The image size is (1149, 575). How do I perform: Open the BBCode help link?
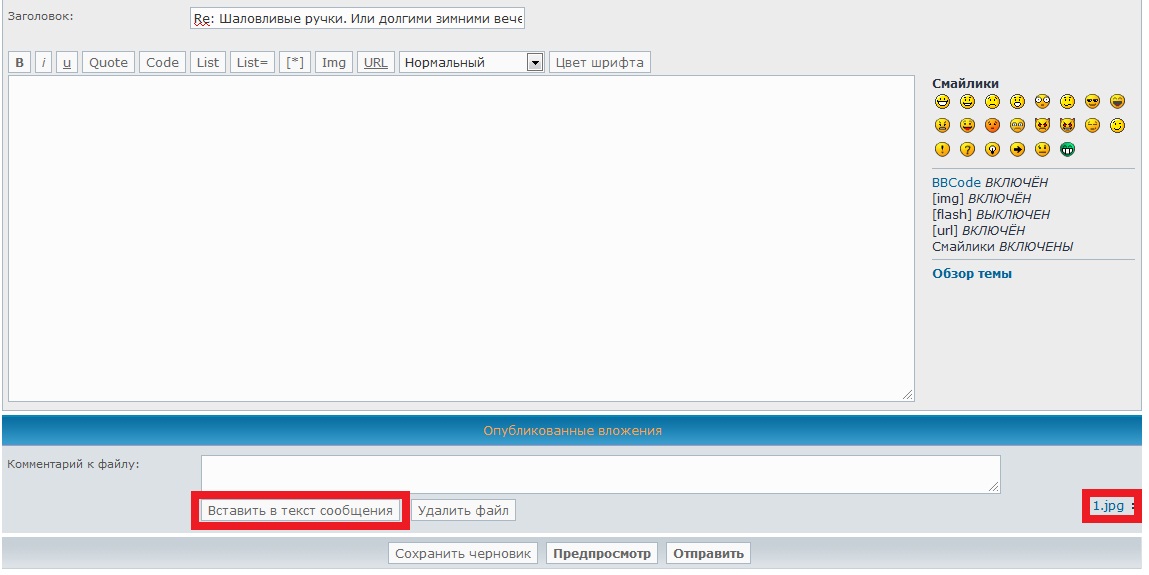point(956,183)
